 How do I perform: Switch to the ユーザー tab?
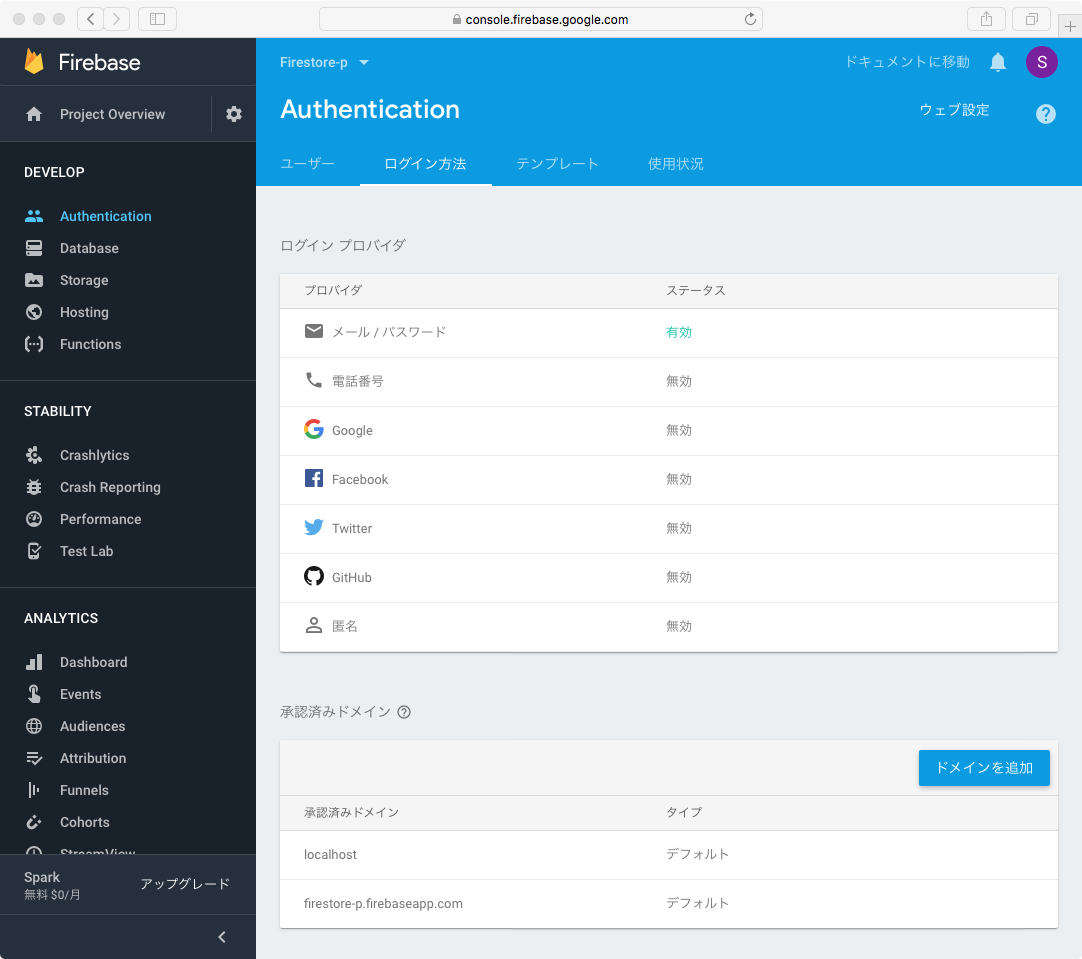coord(307,164)
